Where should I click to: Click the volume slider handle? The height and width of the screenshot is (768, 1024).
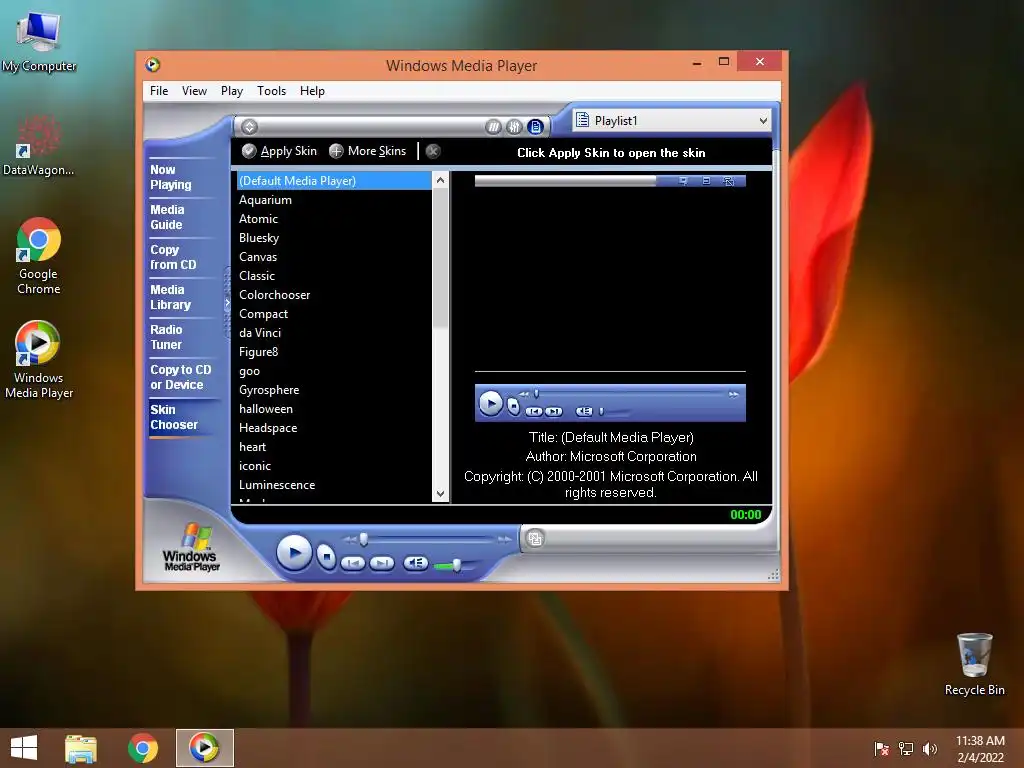point(457,565)
